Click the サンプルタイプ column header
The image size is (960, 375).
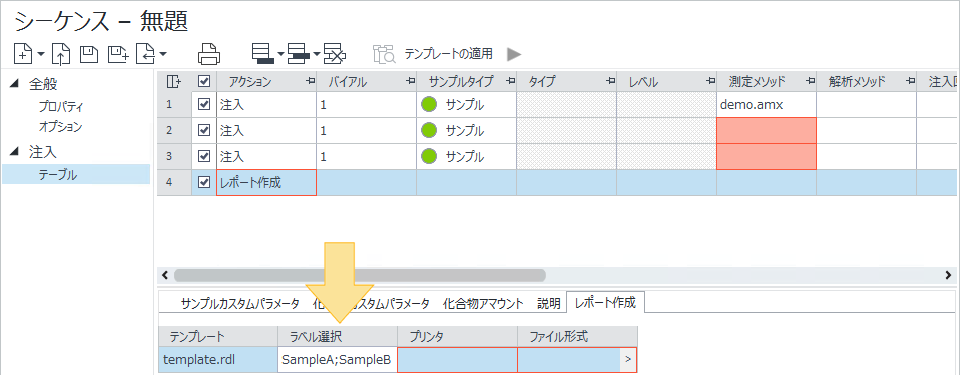(467, 81)
